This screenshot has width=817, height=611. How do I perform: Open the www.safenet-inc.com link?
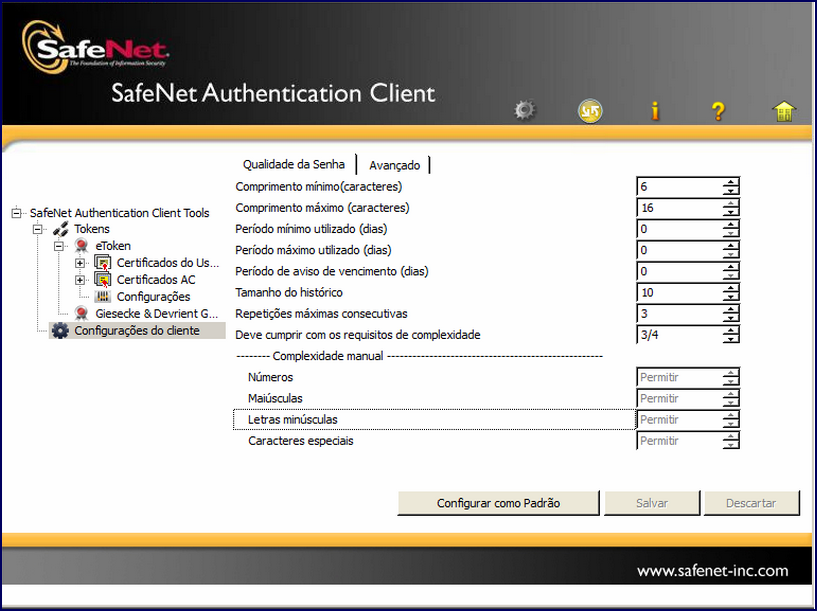pyautogui.click(x=712, y=571)
